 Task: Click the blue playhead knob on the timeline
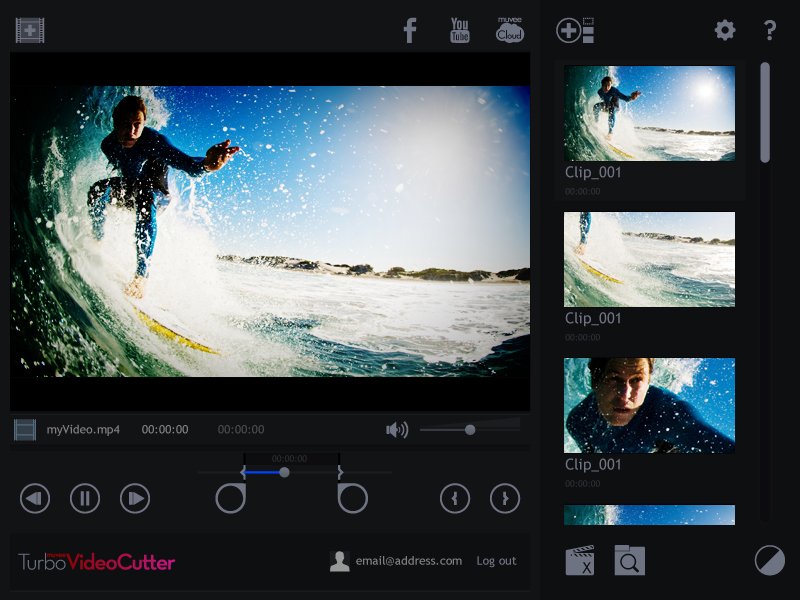click(285, 472)
